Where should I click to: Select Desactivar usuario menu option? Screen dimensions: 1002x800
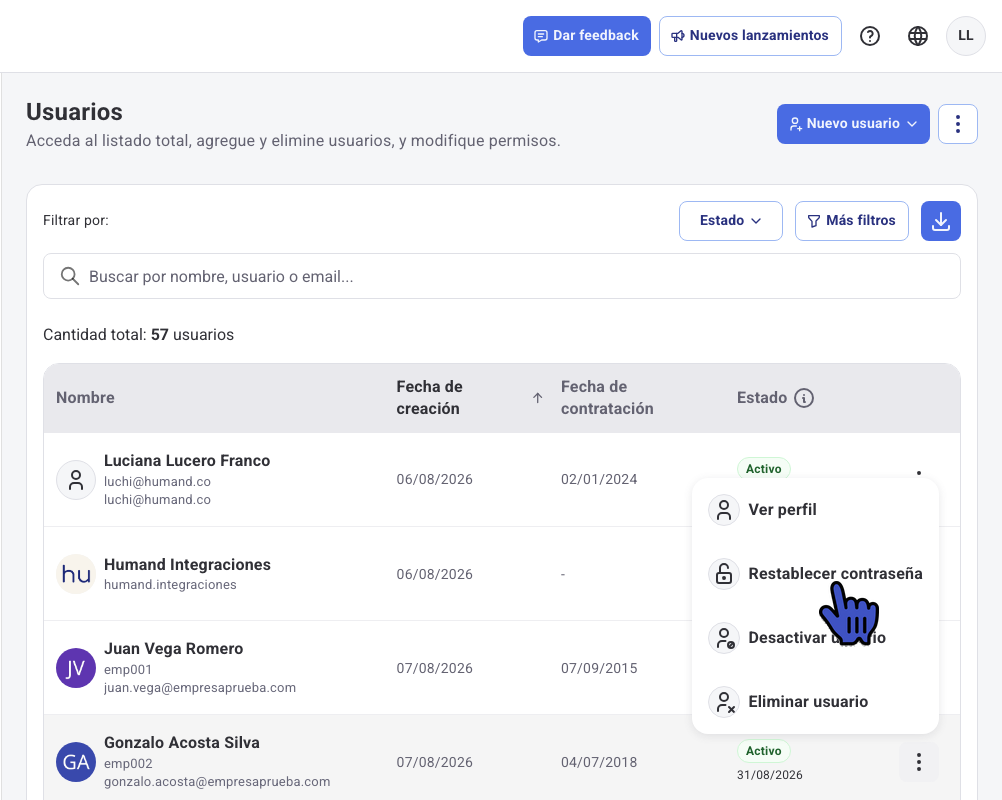(815, 638)
